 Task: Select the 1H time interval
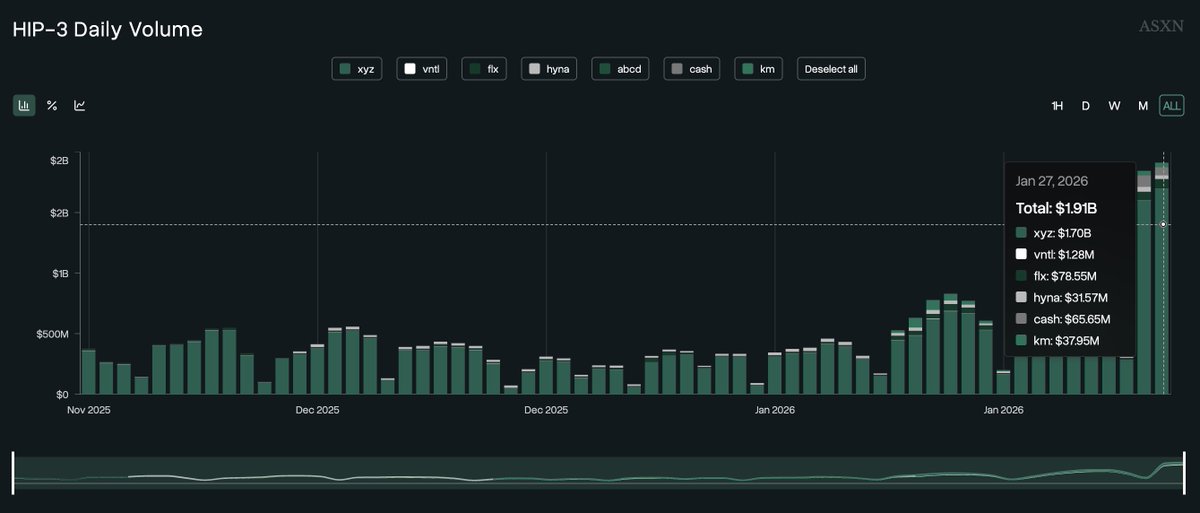click(x=1057, y=106)
